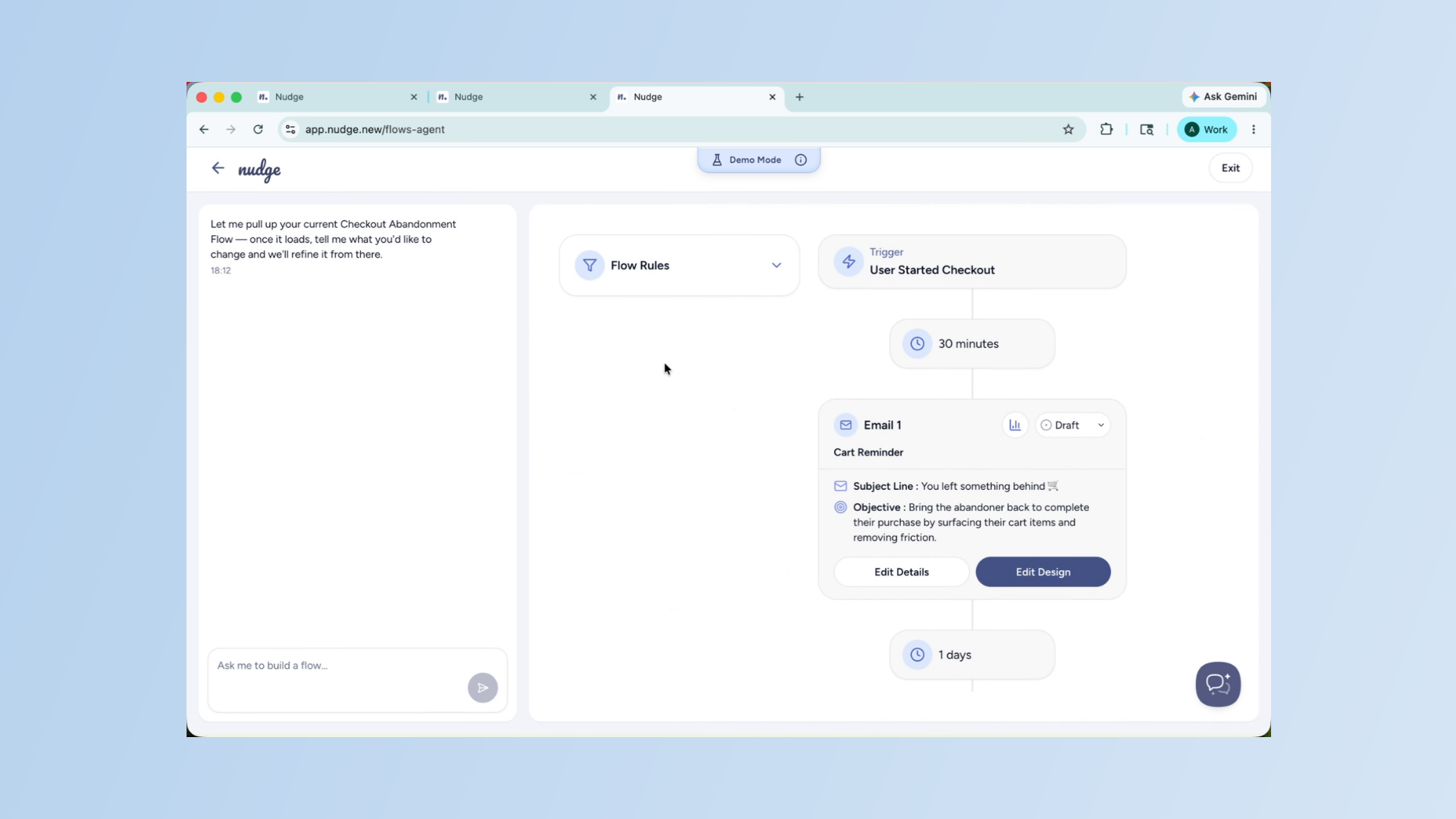Click the 30 minutes clock icon
This screenshot has width=1456, height=819.
917,344
